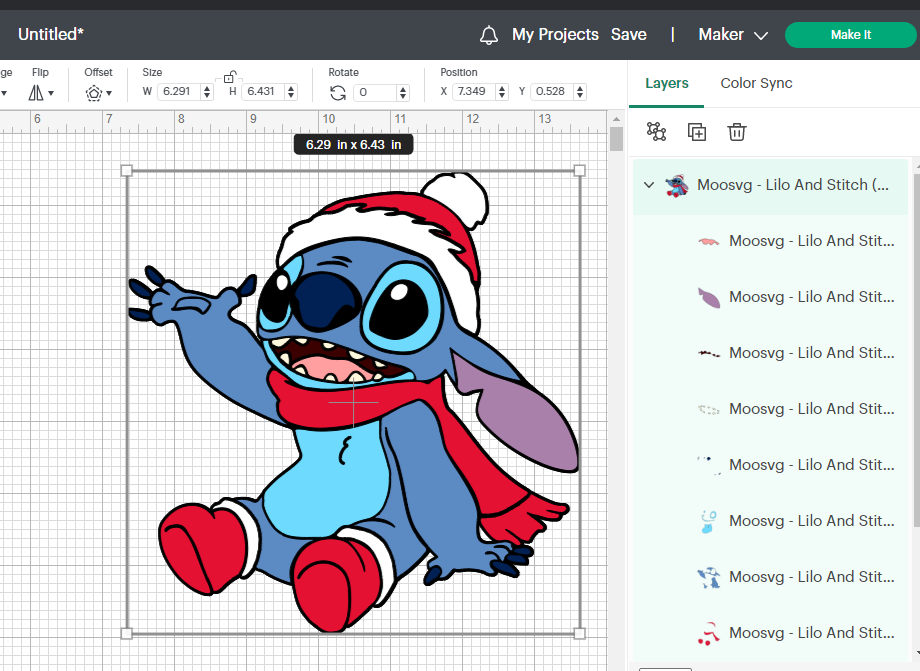Select the layer with purple ear thumbnail

[x=770, y=297]
